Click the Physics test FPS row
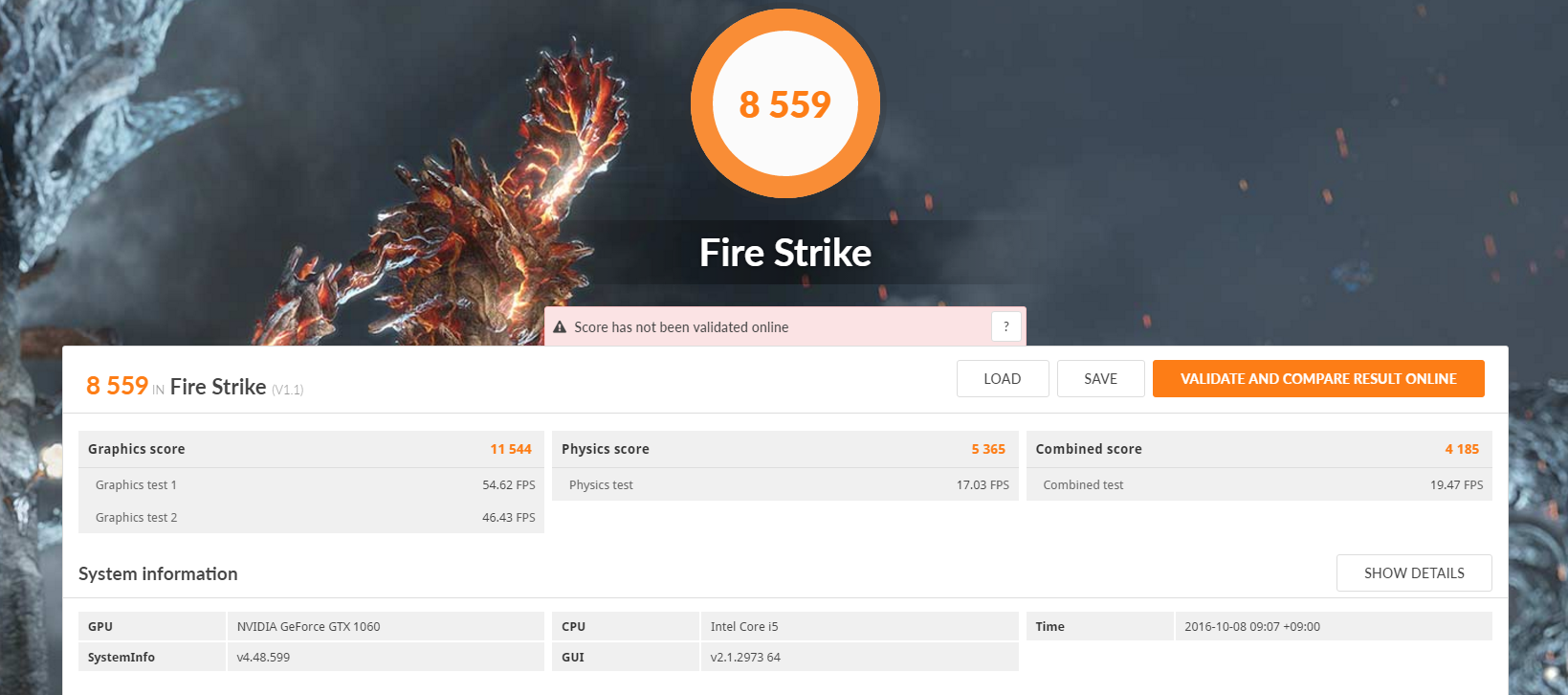This screenshot has width=1568, height=695. tap(784, 485)
